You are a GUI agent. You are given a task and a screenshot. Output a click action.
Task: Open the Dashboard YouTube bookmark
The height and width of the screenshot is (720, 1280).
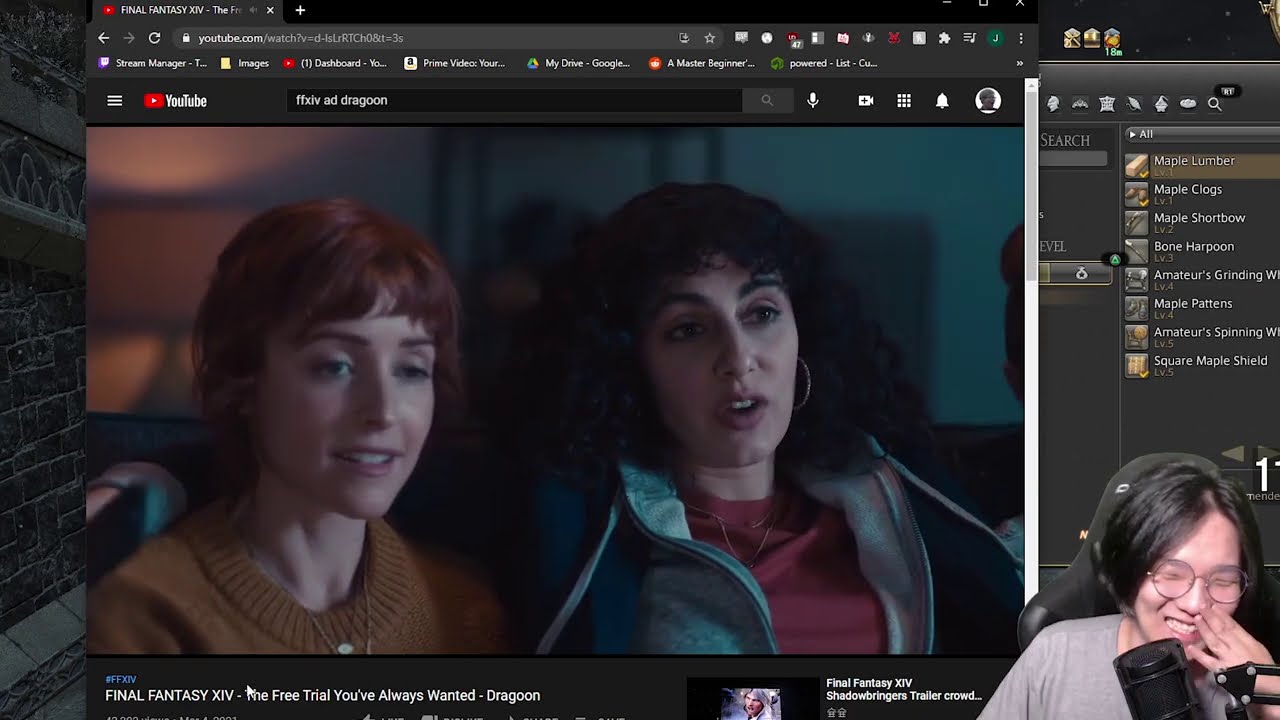click(335, 63)
